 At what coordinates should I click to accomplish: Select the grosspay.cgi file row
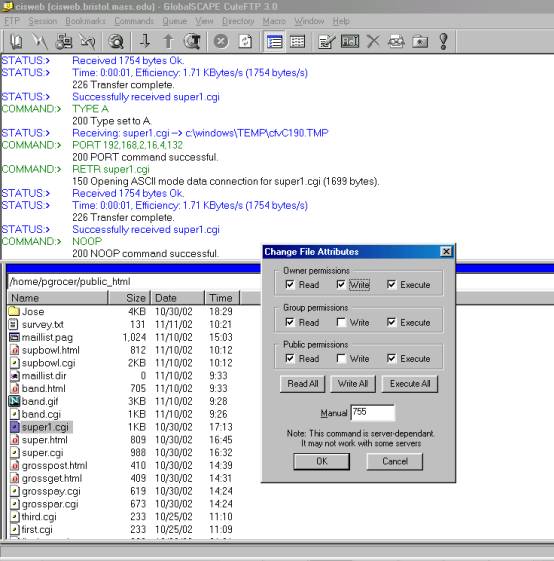coord(122,491)
